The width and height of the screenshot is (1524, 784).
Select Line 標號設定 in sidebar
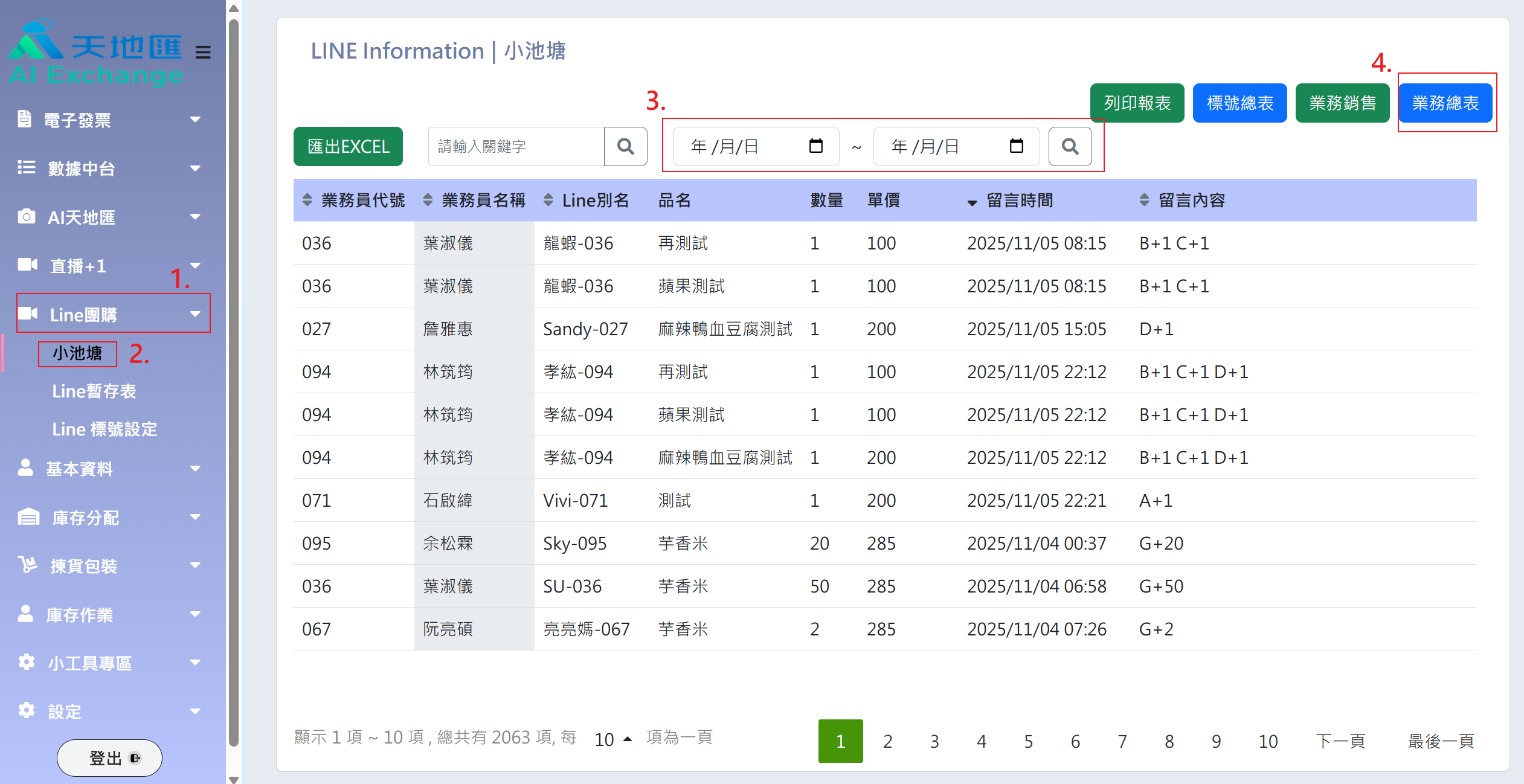coord(104,429)
